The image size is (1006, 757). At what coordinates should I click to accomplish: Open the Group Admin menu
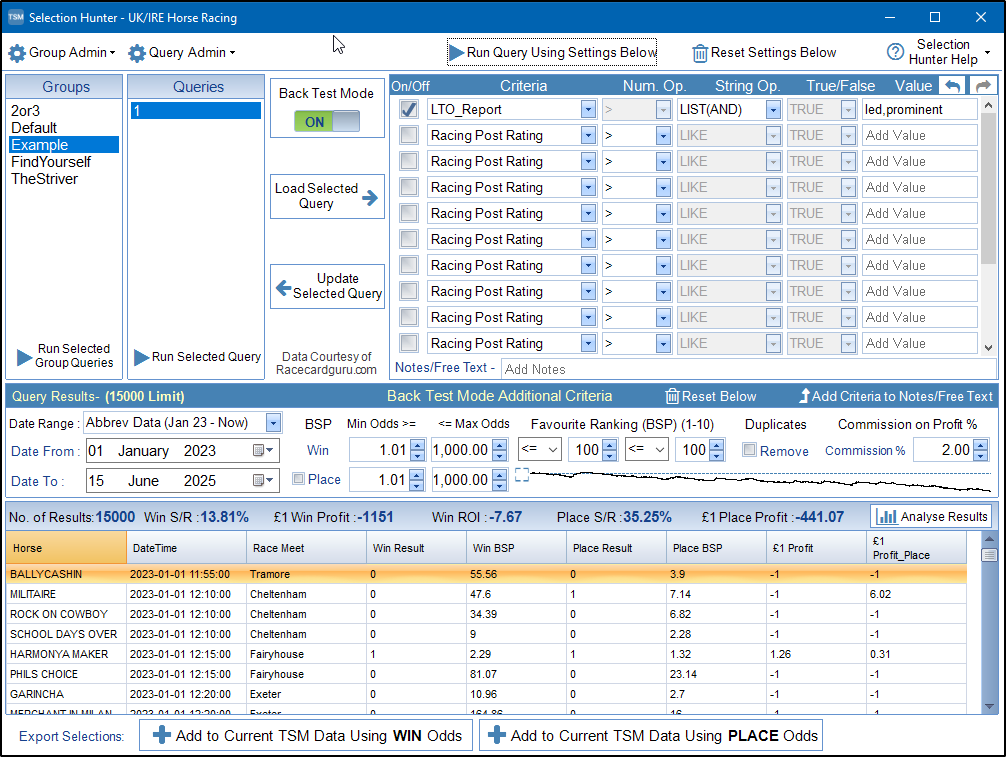click(62, 53)
